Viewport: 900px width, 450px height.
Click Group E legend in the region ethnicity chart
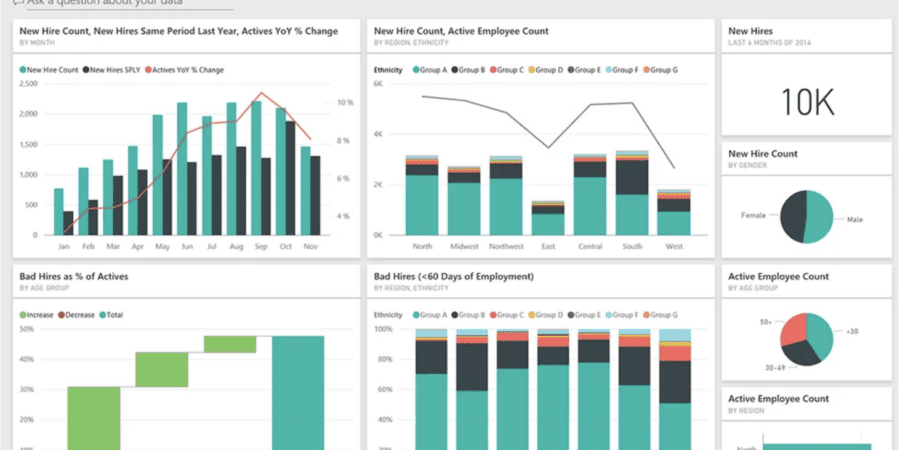coord(584,70)
